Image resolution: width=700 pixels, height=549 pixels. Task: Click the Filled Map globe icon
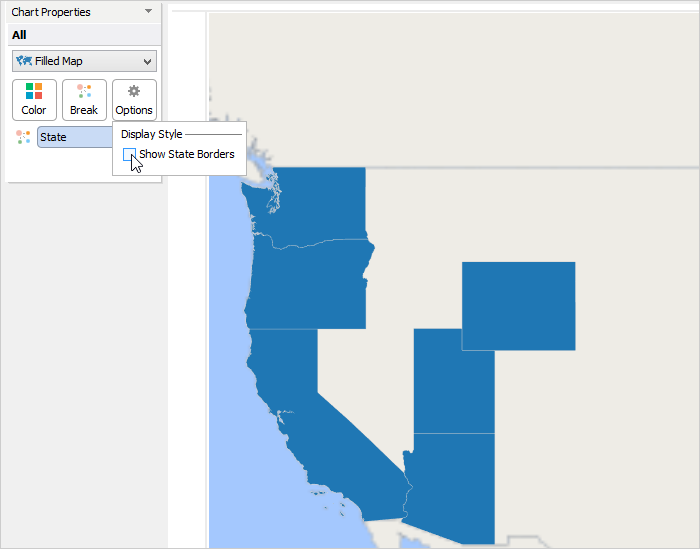click(x=24, y=61)
